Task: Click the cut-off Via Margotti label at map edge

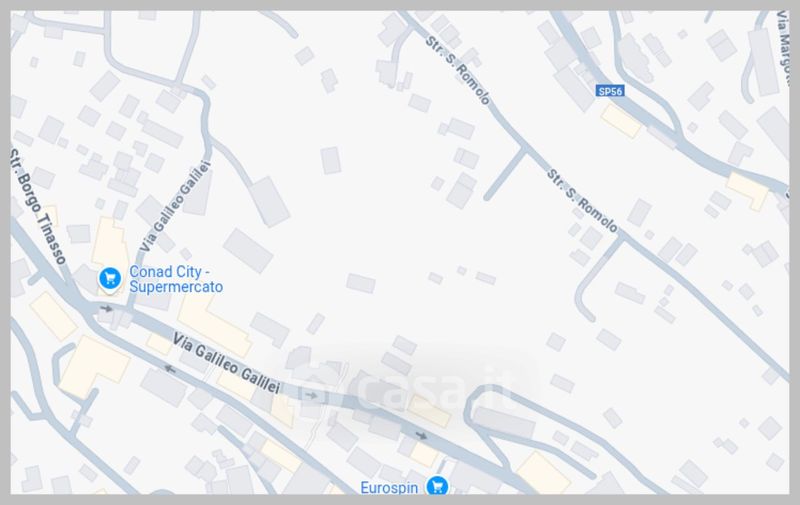Action: [782, 42]
